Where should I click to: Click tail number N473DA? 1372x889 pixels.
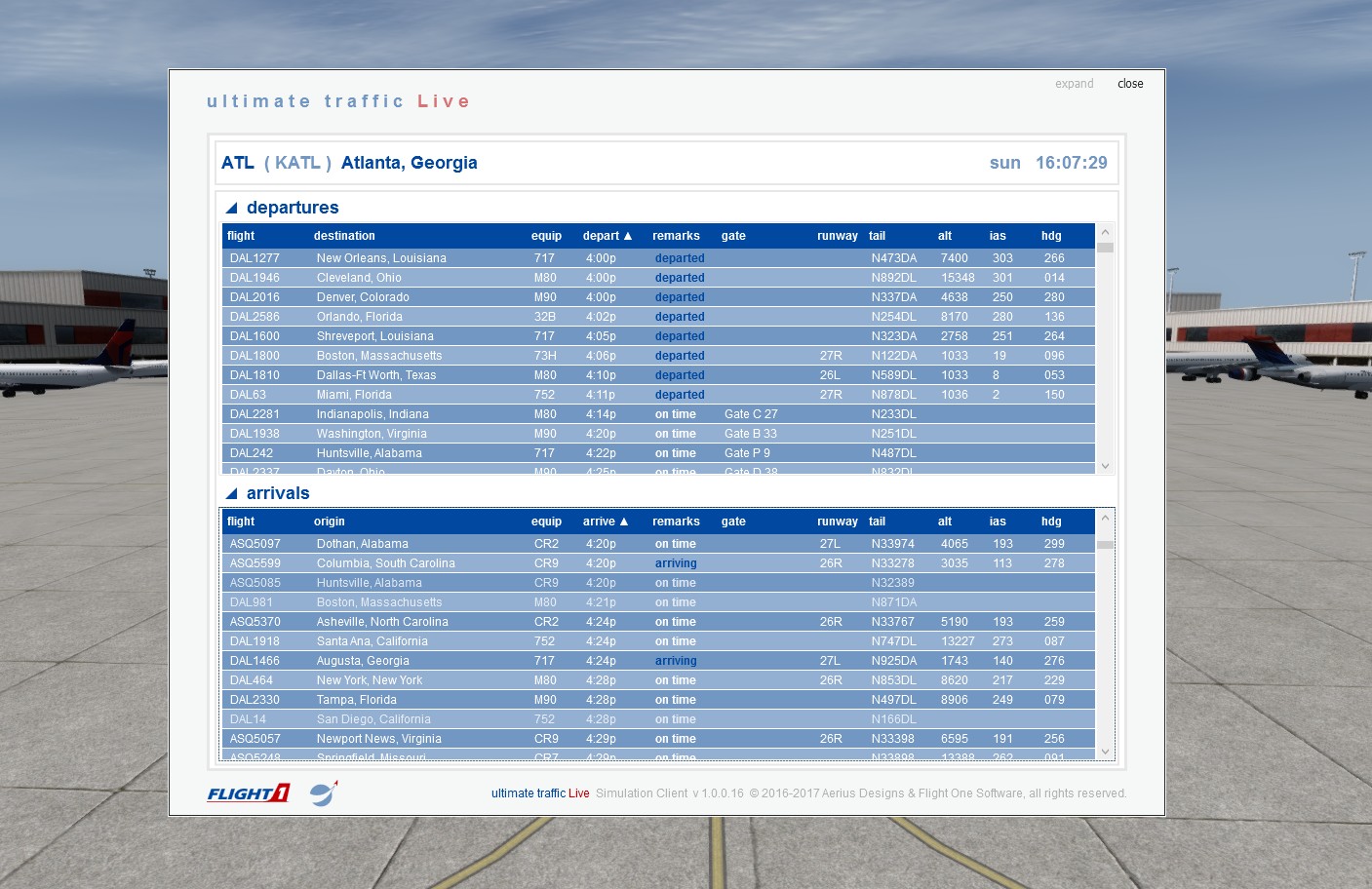coord(894,258)
